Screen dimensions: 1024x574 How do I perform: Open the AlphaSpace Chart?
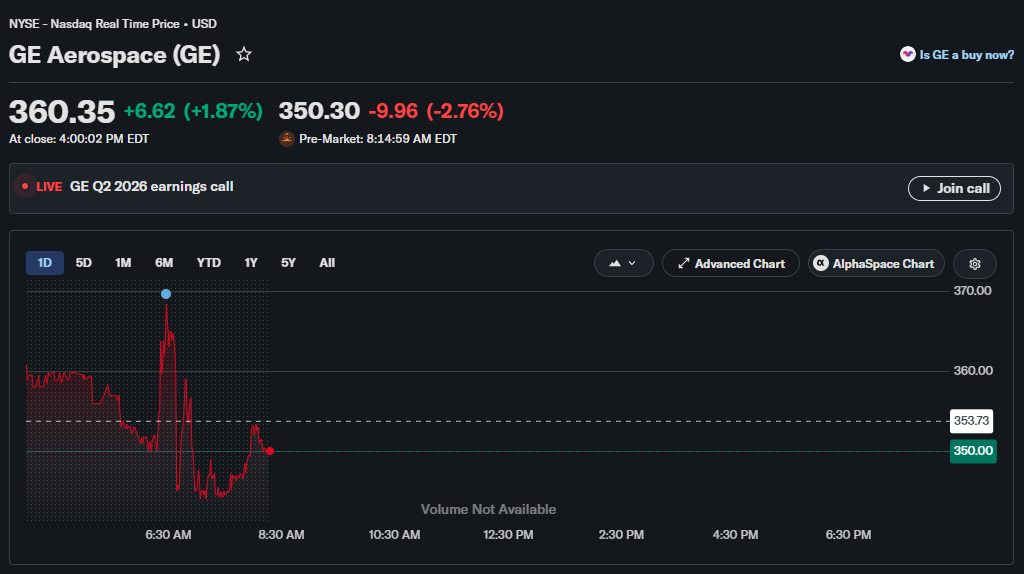[x=876, y=263]
